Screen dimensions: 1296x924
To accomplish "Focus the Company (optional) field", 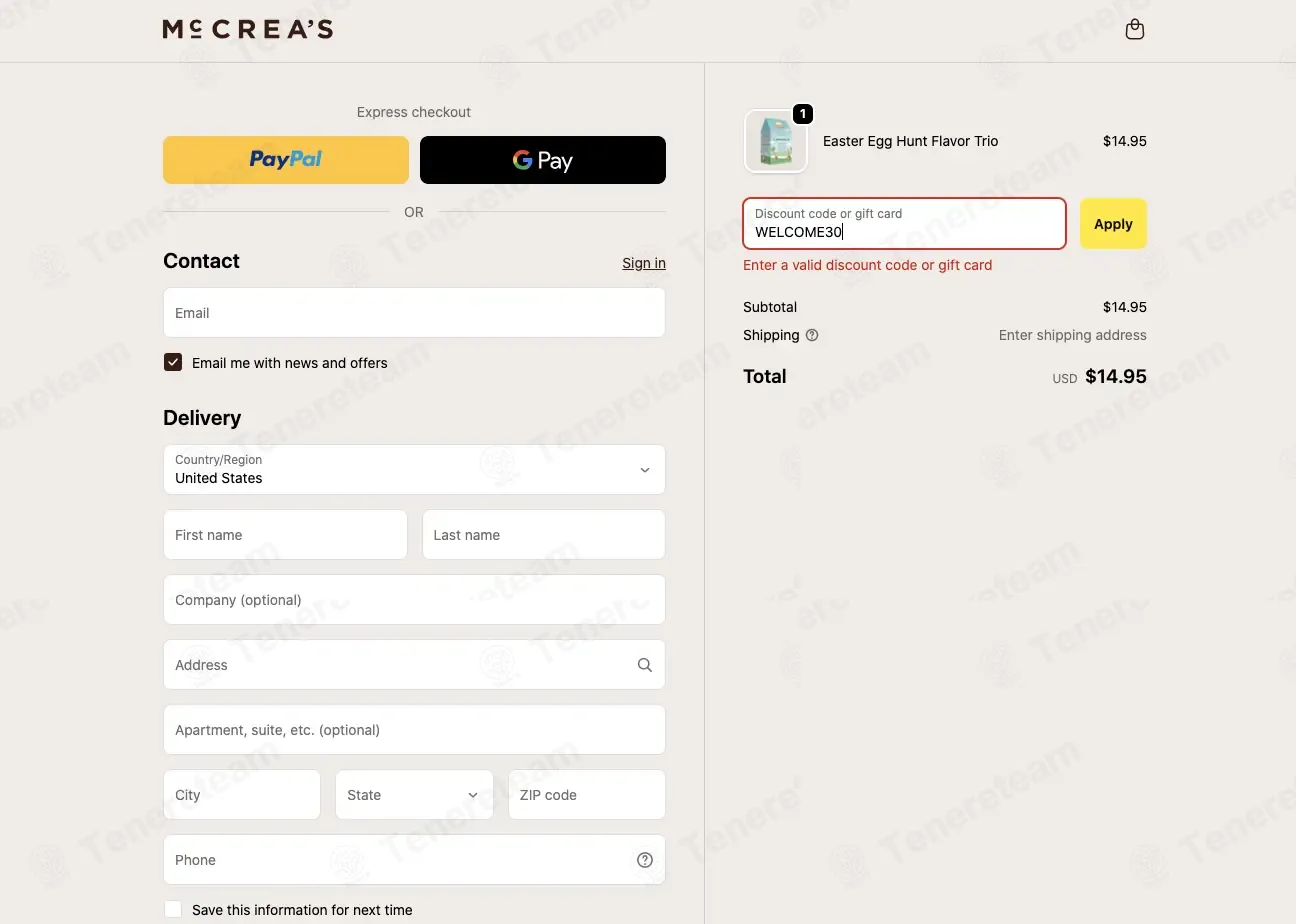I will [x=414, y=600].
